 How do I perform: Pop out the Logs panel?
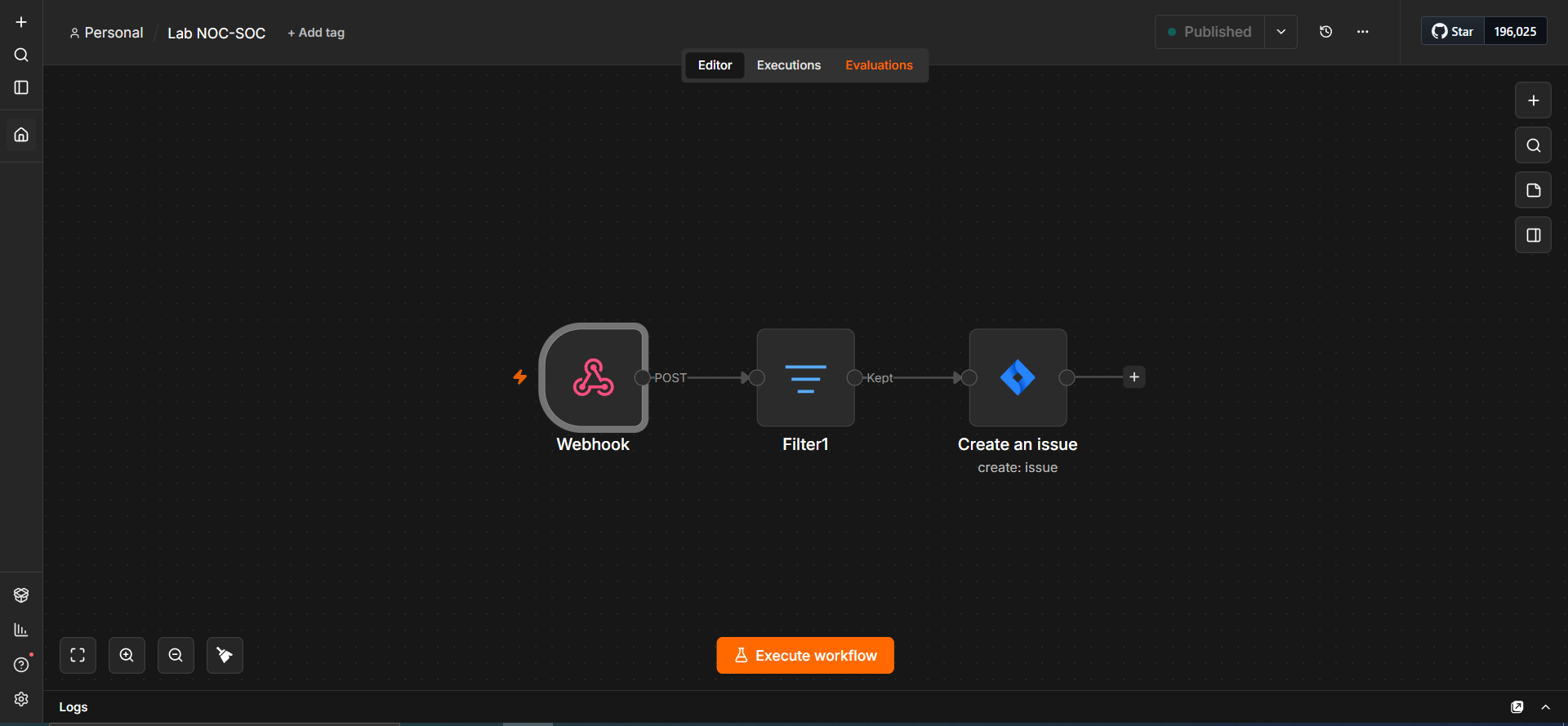coord(1517,707)
